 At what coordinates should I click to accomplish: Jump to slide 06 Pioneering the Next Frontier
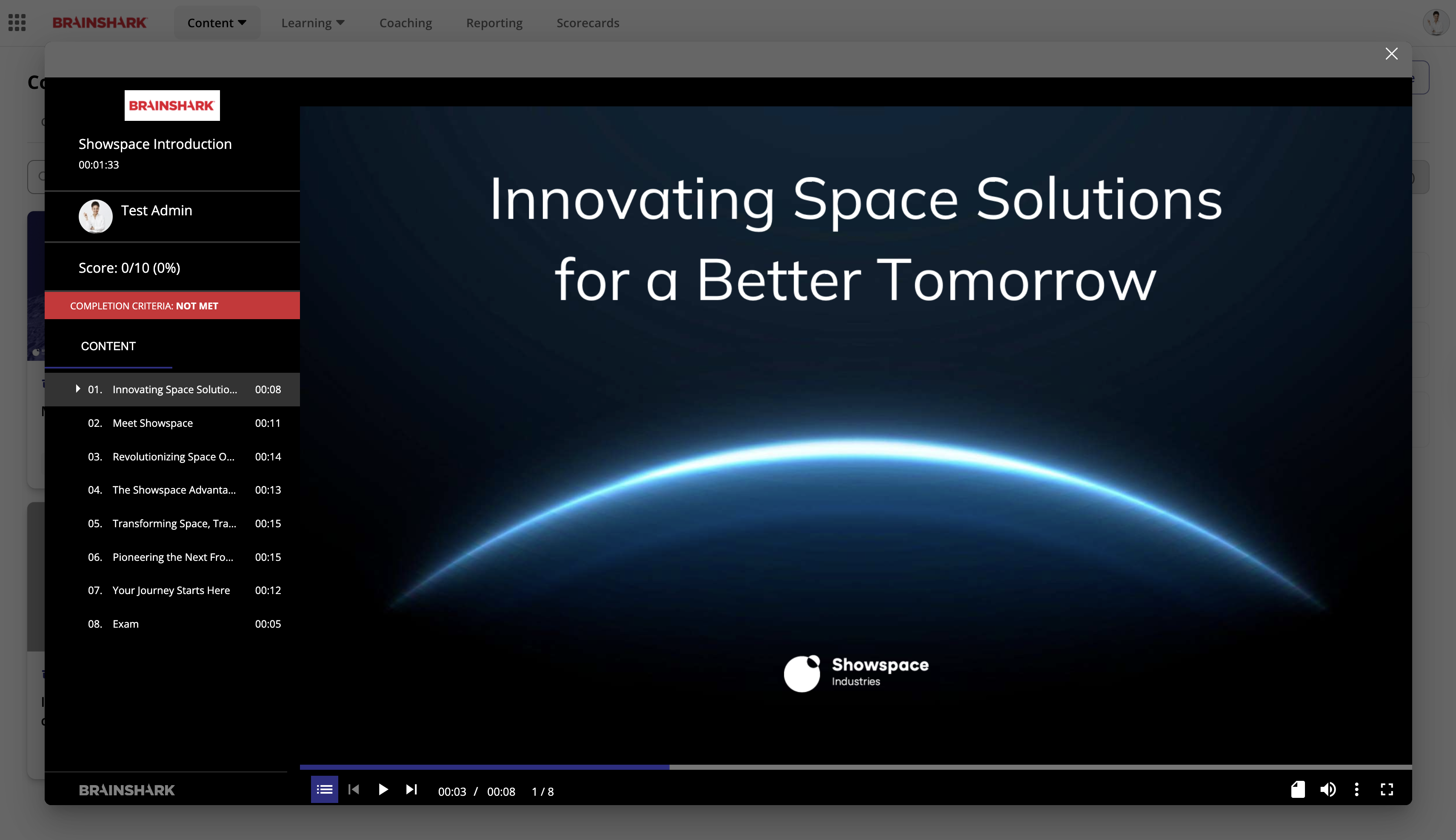pyautogui.click(x=172, y=557)
